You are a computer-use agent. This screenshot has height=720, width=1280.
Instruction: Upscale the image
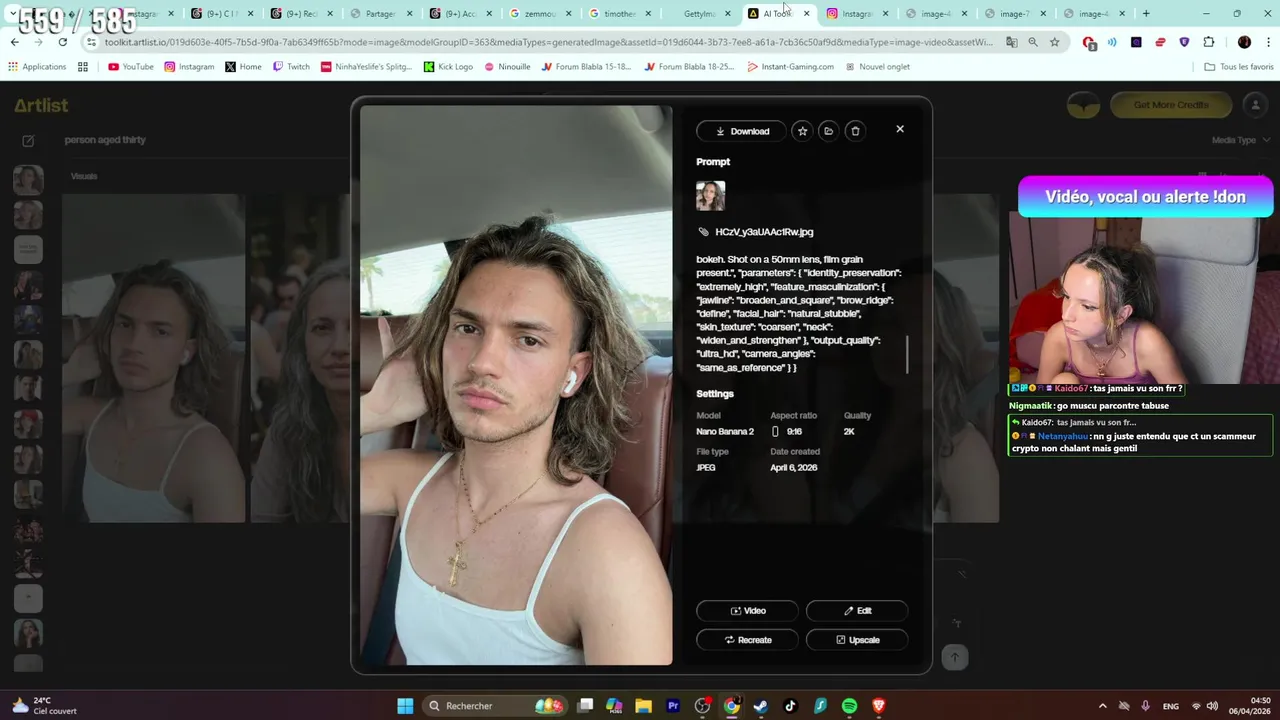pos(857,640)
